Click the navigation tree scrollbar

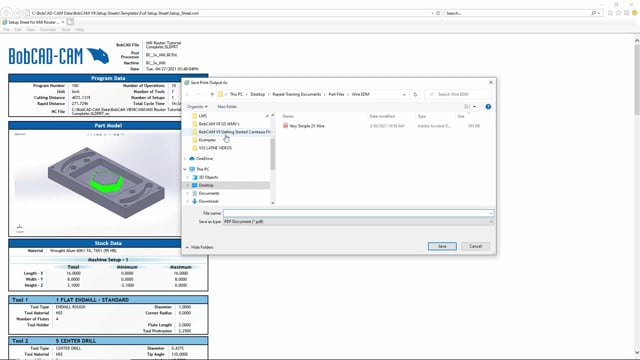point(273,153)
